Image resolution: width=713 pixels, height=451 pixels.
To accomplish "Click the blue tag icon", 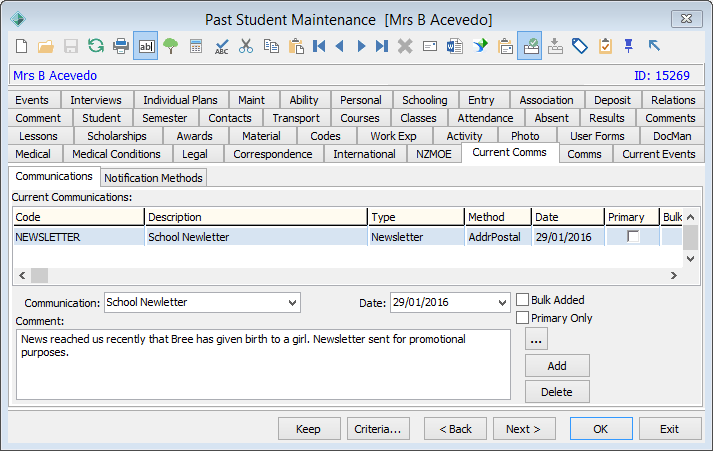I will click(x=580, y=46).
